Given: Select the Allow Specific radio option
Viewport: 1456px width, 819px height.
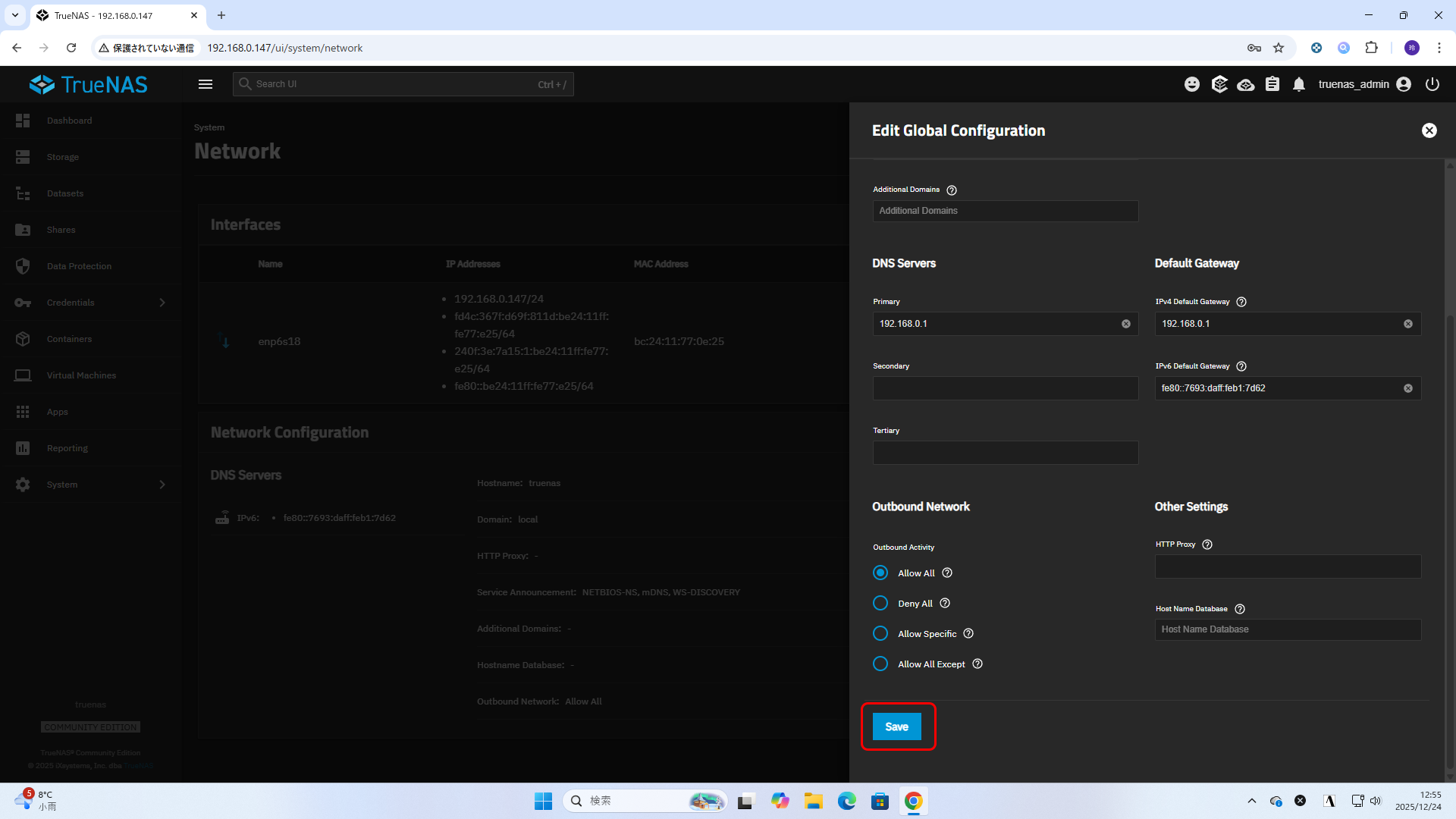Looking at the screenshot, I should click(x=880, y=633).
